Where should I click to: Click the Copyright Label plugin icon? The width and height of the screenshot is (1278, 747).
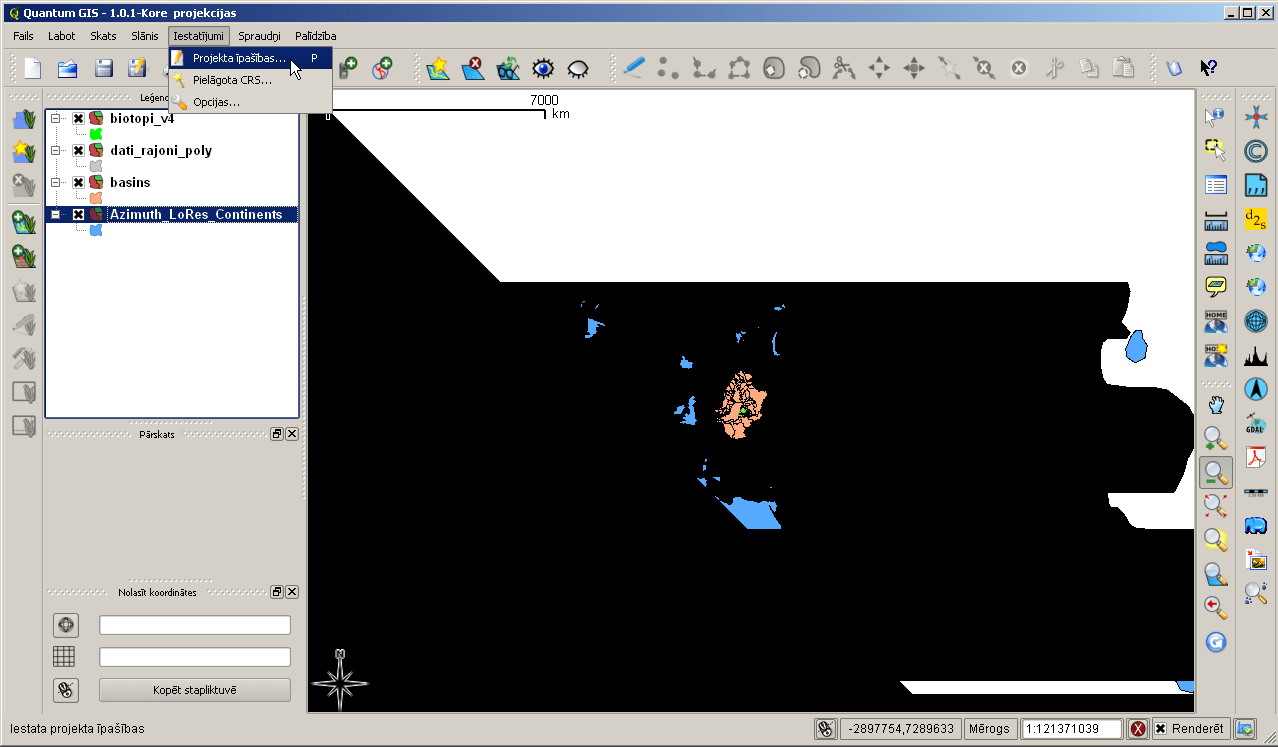[x=1256, y=151]
